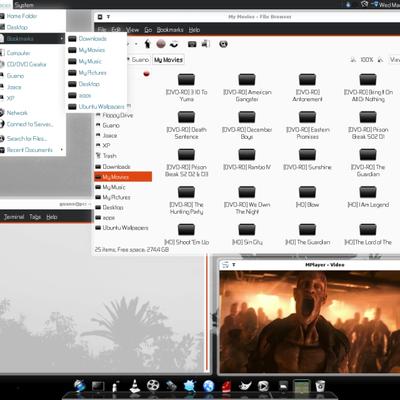Open the forward history dropdown arrow
This screenshot has width=400, height=400.
pyautogui.click(x=136, y=44)
